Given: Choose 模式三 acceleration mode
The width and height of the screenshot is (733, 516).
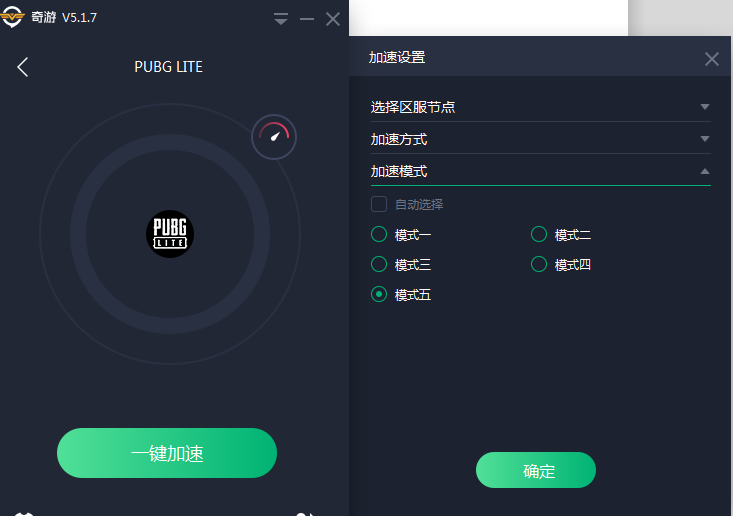Looking at the screenshot, I should tap(379, 264).
